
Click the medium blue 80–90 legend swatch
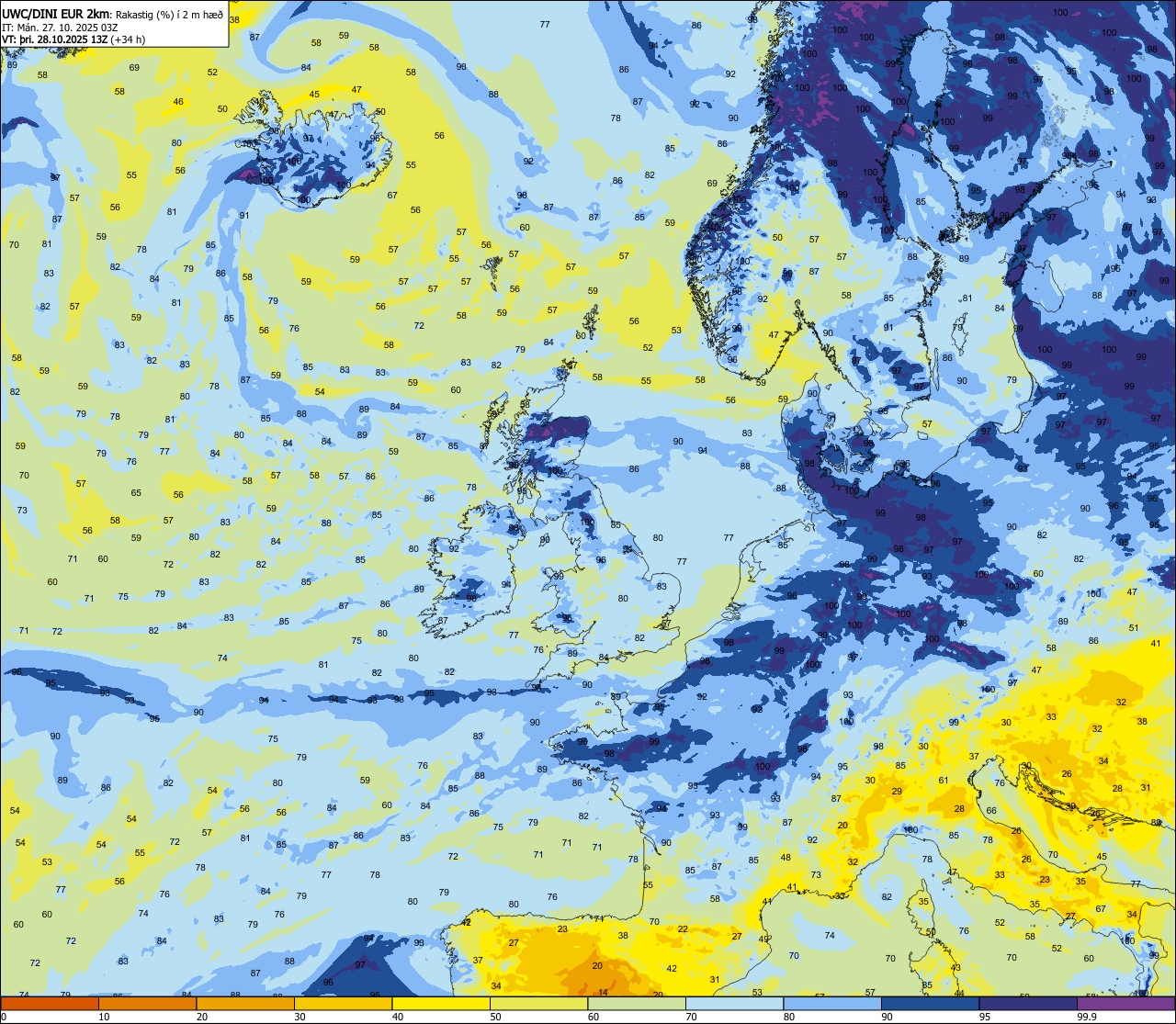pos(832,1003)
